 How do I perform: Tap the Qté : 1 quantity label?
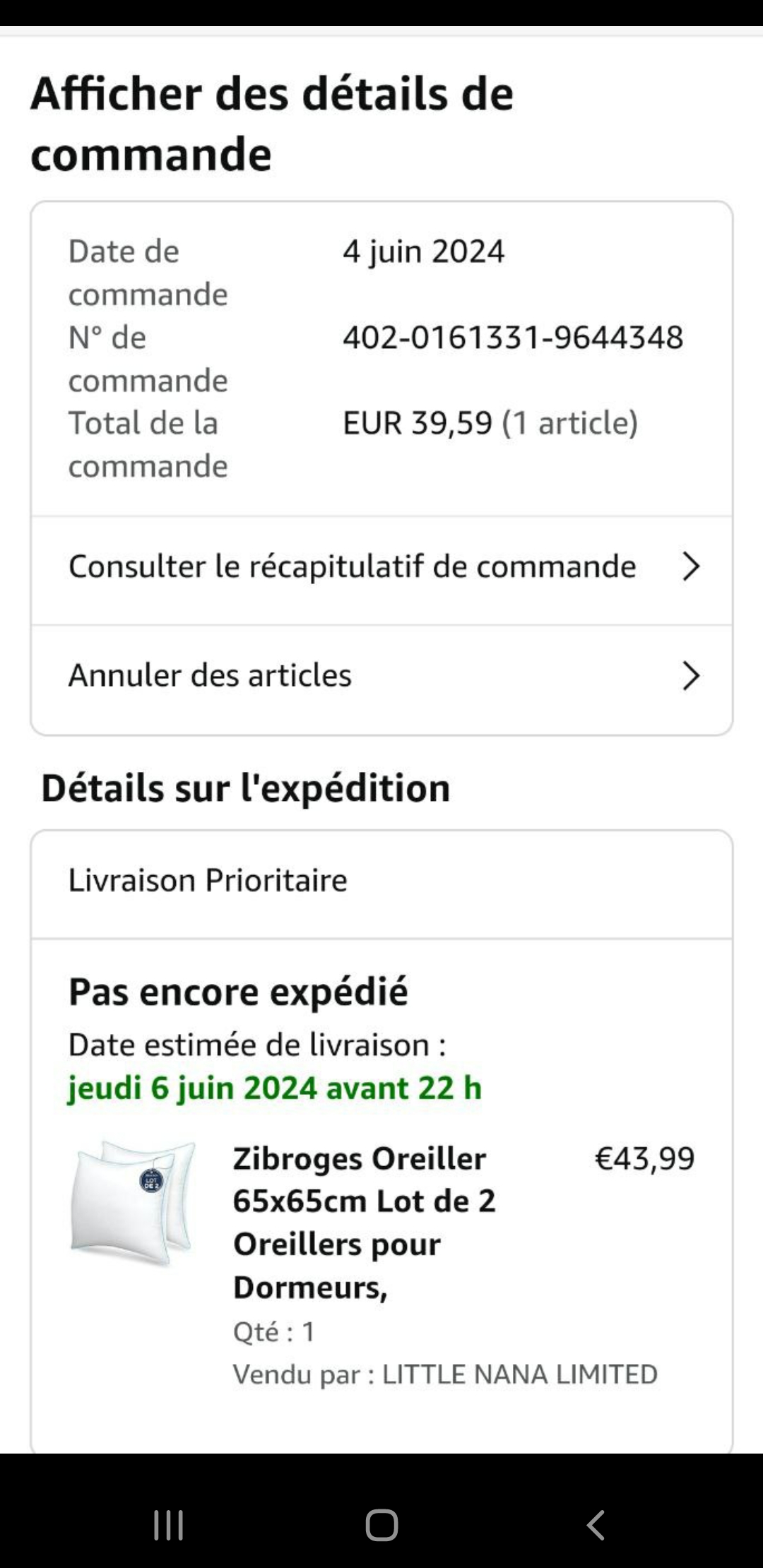click(x=274, y=1331)
